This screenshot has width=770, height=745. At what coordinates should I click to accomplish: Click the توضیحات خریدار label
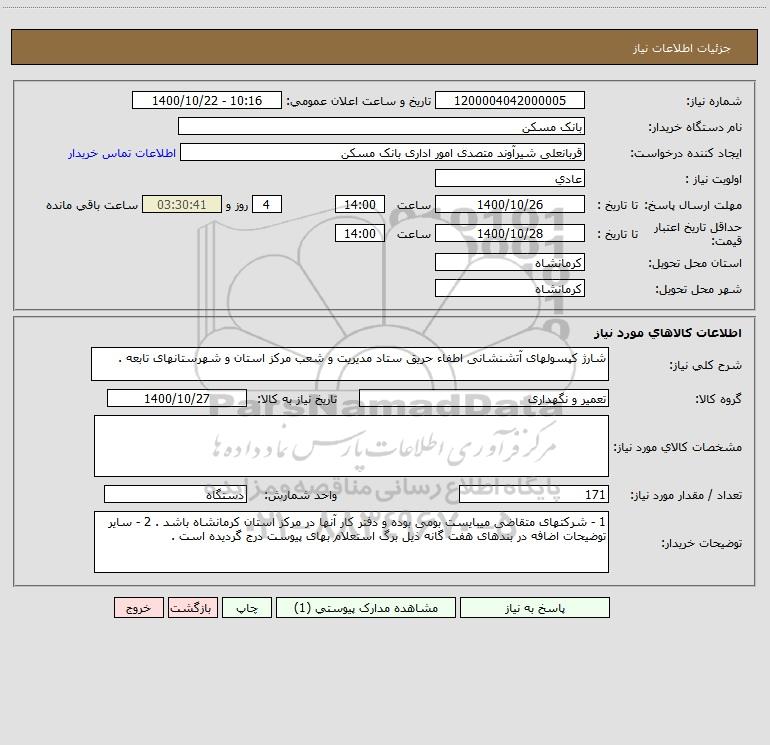click(x=702, y=543)
